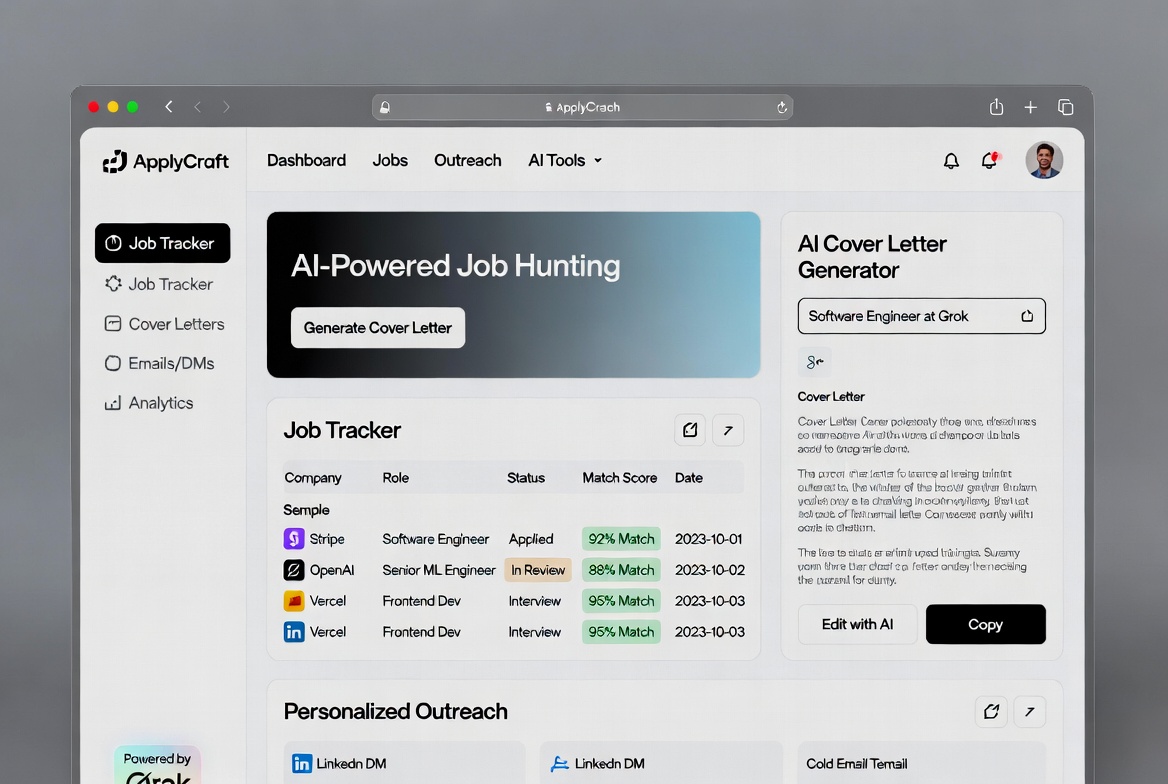Click the small icon button above Cover Letter
Viewport: 1168px width, 784px height.
[814, 362]
